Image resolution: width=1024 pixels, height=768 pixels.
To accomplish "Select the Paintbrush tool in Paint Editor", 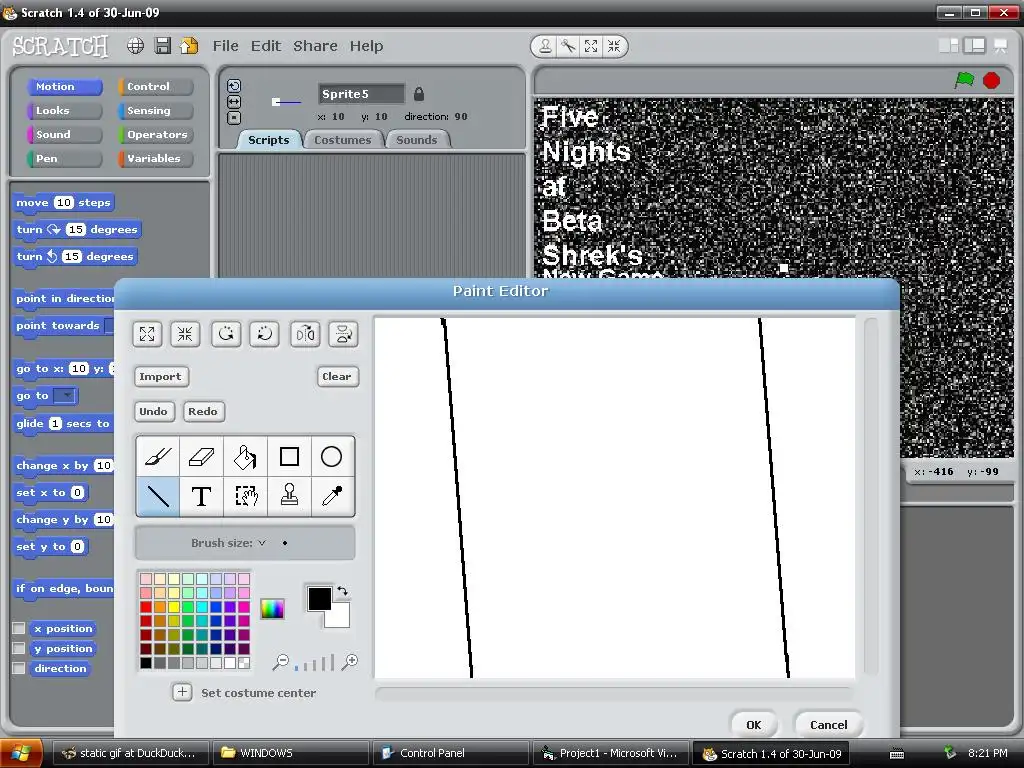I will pyautogui.click(x=158, y=456).
